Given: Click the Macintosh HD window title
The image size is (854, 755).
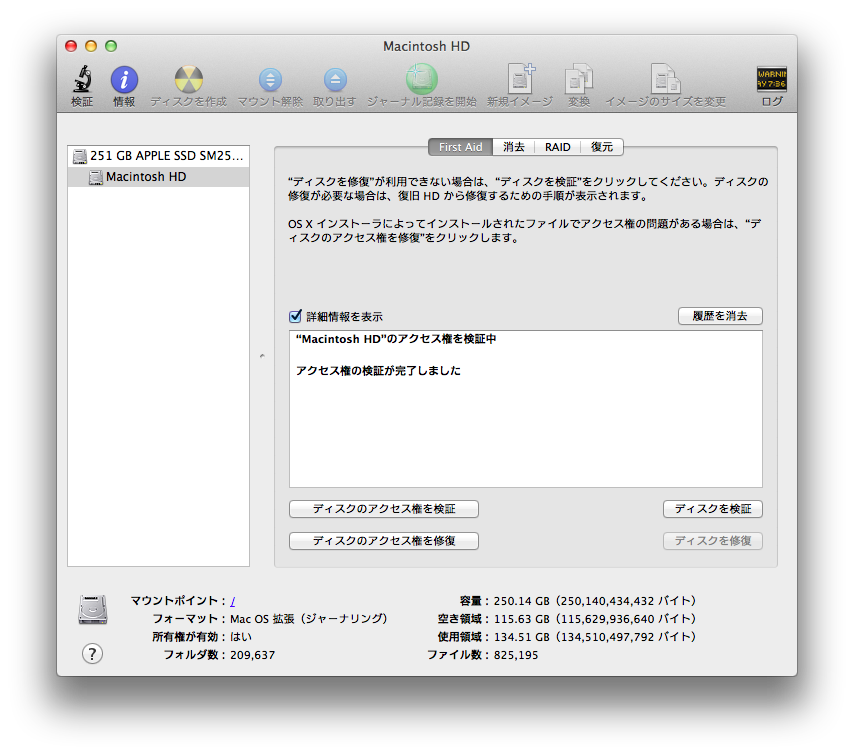Looking at the screenshot, I should pyautogui.click(x=426, y=46).
